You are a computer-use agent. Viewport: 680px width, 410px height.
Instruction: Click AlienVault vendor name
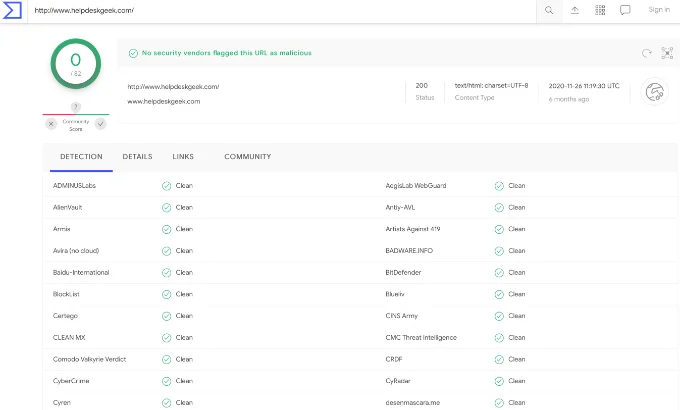pos(68,207)
